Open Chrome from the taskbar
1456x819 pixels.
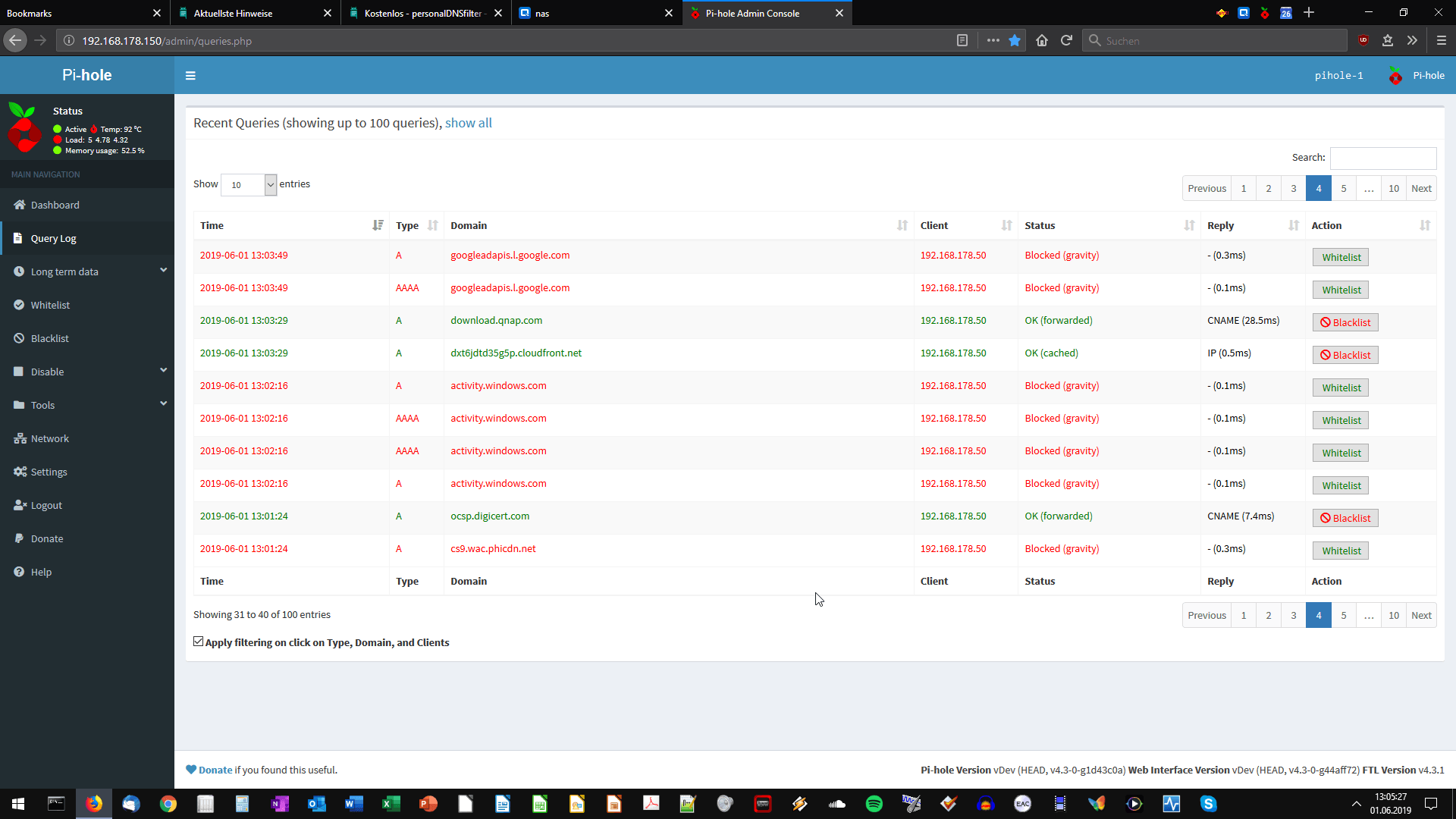[168, 804]
